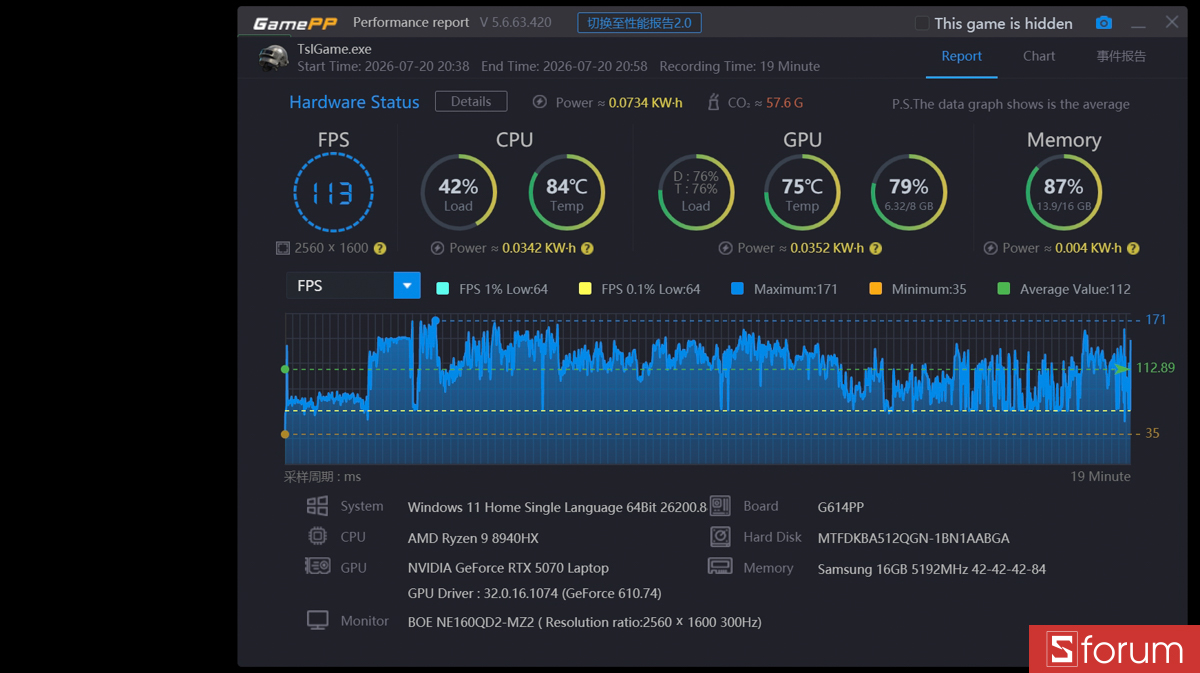This screenshot has height=673, width=1200.
Task: Click the GPU Driver version text
Action: pyautogui.click(x=534, y=593)
